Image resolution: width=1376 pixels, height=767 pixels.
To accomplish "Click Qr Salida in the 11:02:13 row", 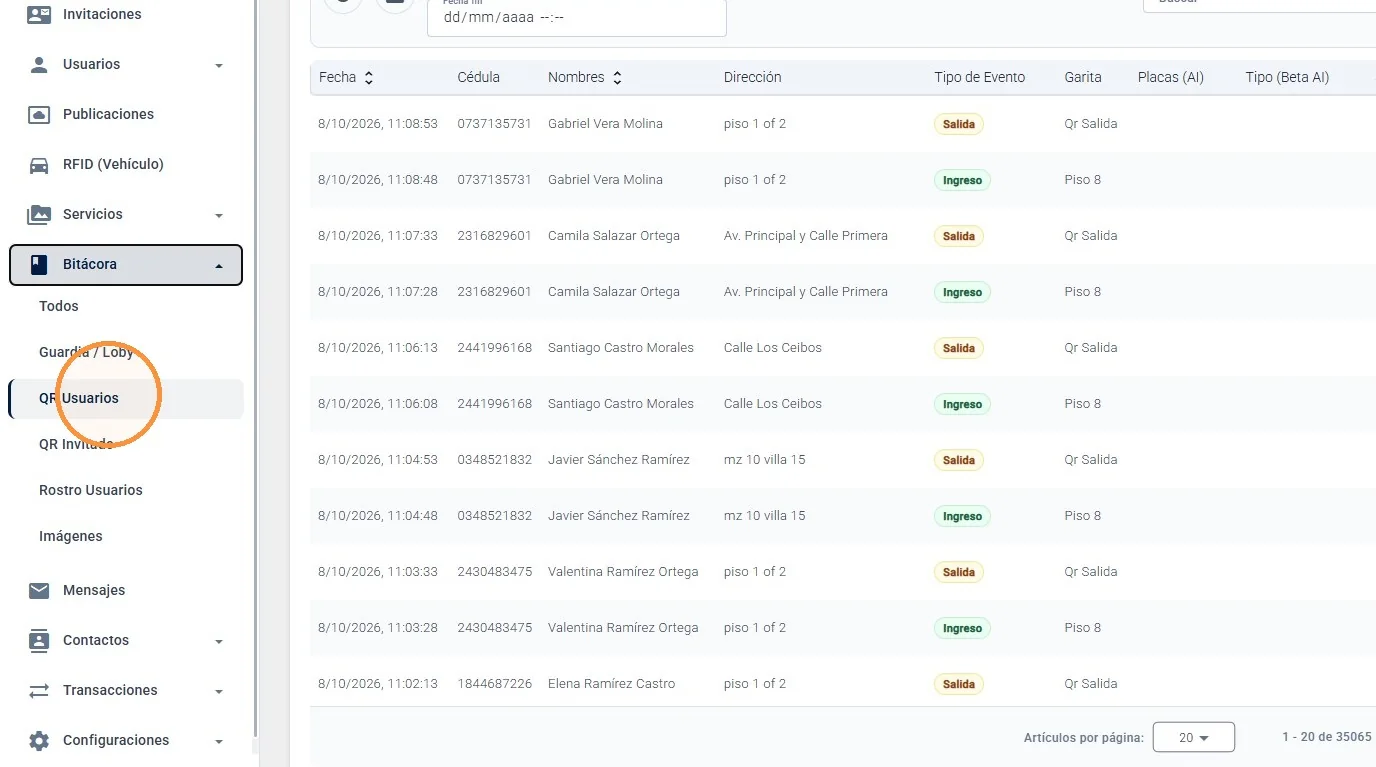I will point(1091,684).
